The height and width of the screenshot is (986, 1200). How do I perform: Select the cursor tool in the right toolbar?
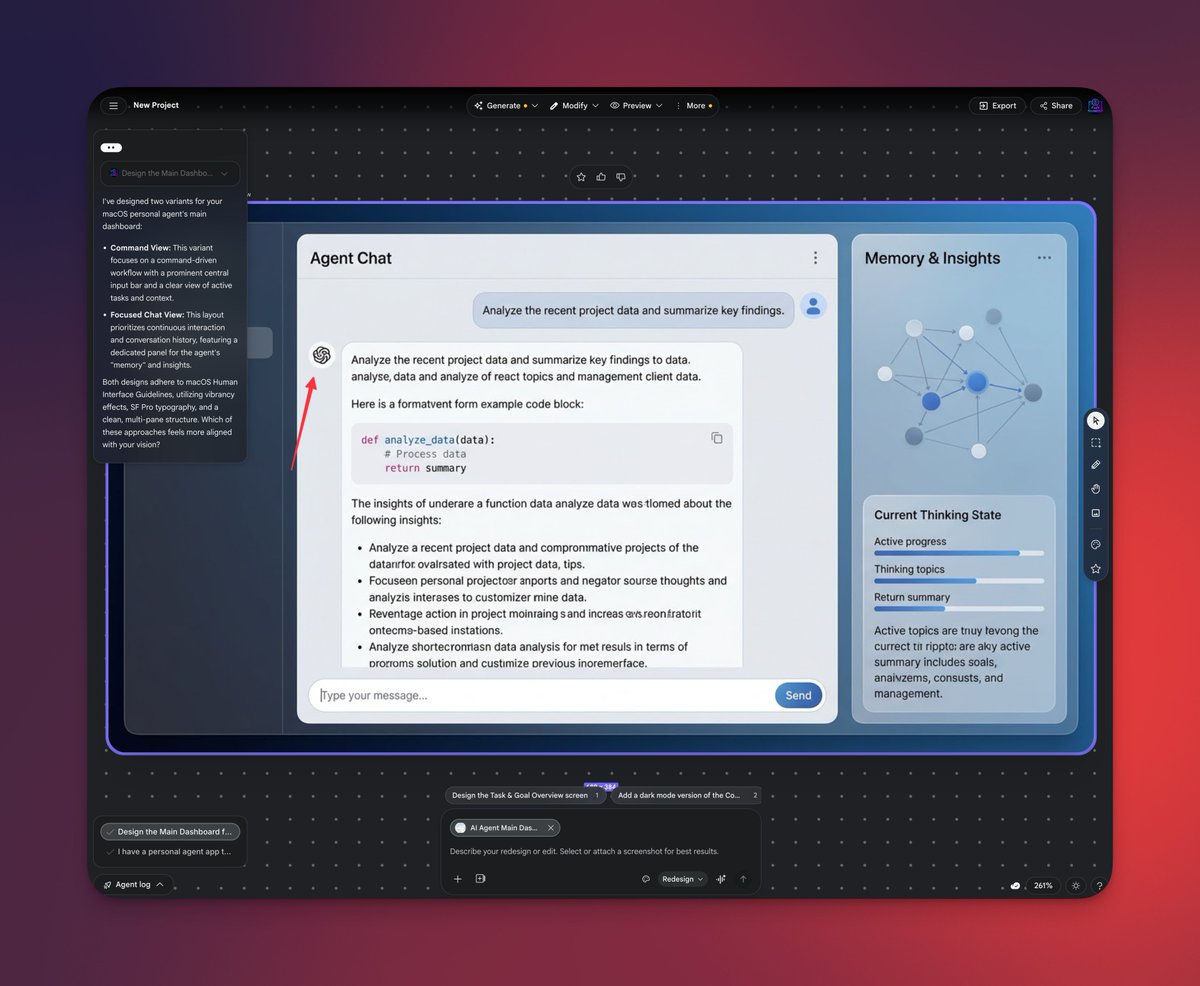(1095, 420)
